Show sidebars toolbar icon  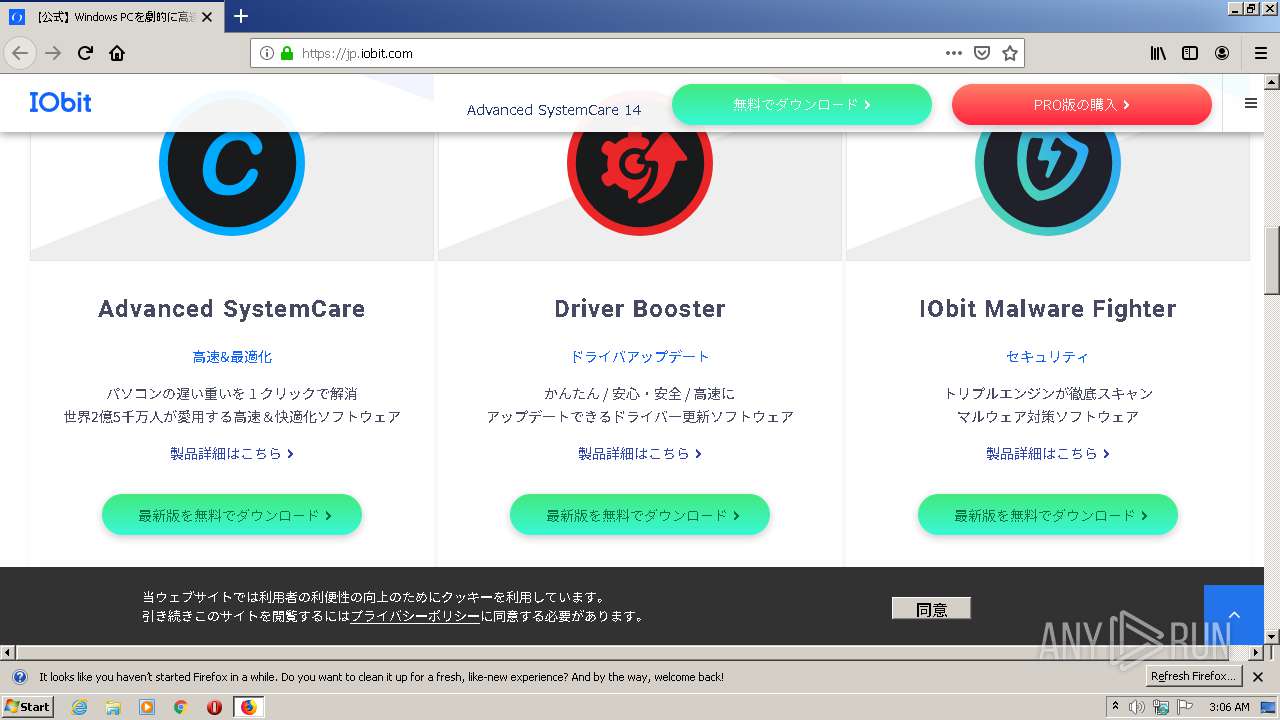[1190, 53]
